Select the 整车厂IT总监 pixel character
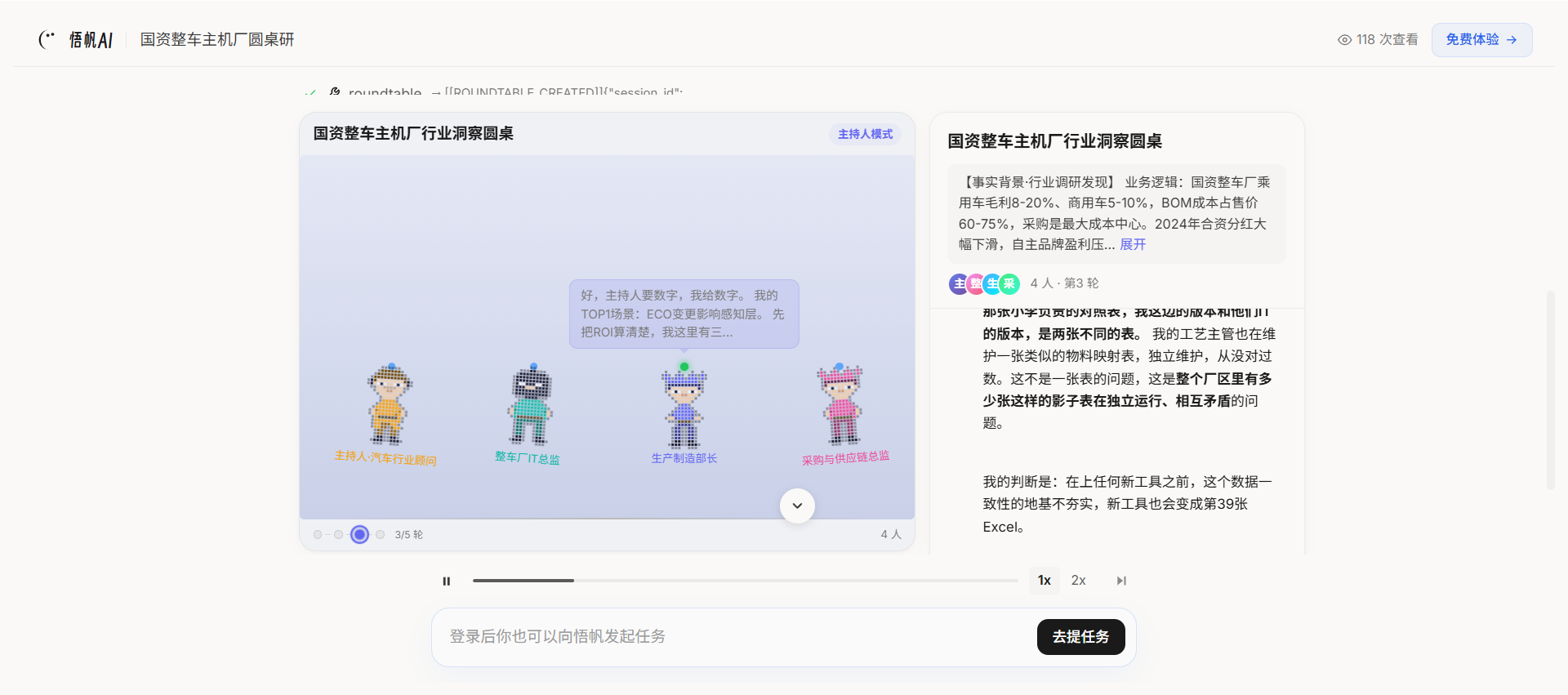The width and height of the screenshot is (1568, 695). (531, 405)
